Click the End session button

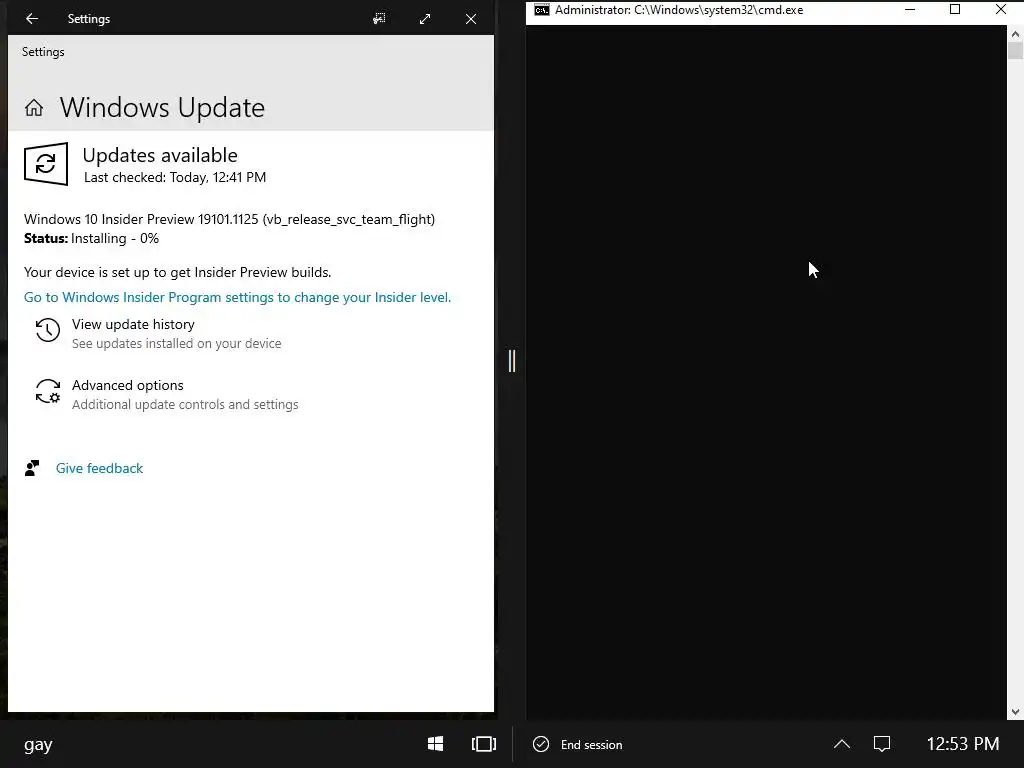[x=578, y=744]
